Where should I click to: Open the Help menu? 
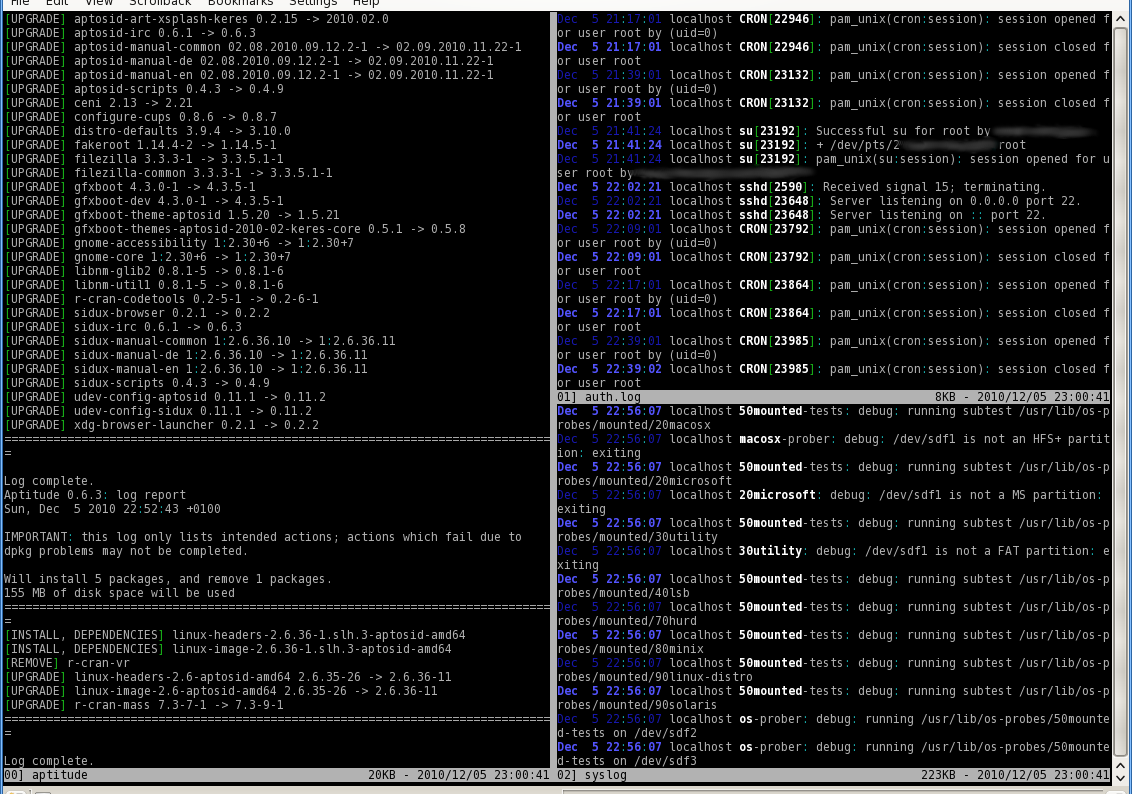coord(366,3)
